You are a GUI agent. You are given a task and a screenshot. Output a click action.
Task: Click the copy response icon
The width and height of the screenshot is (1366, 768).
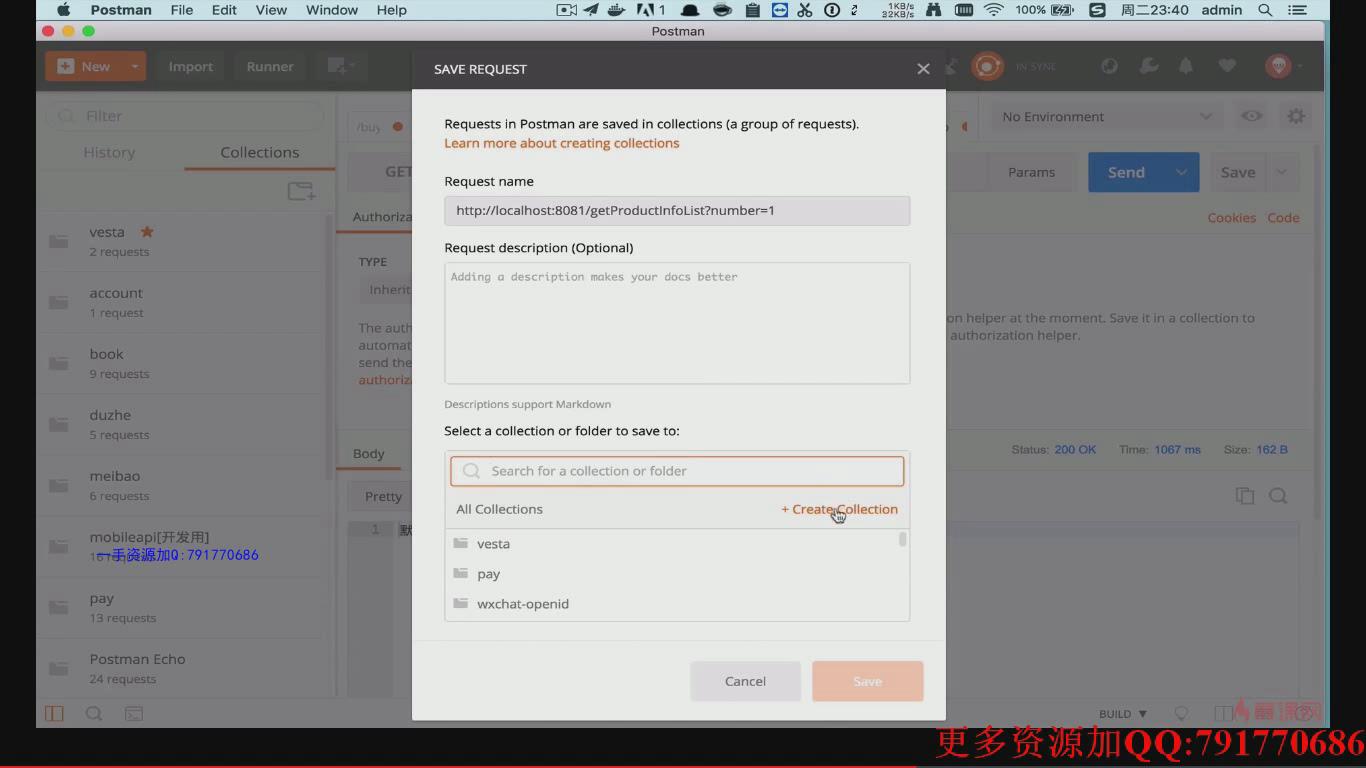[x=1244, y=496]
